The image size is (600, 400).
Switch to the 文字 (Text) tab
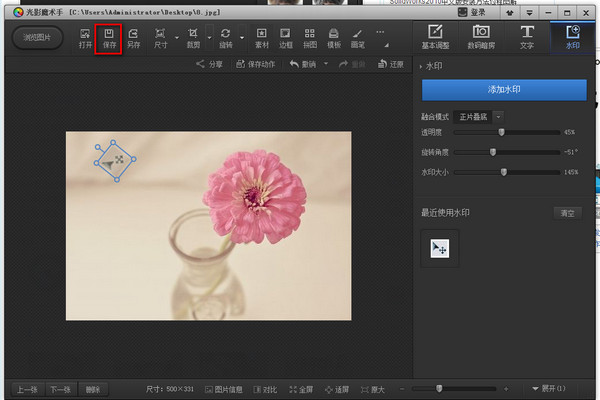click(526, 37)
